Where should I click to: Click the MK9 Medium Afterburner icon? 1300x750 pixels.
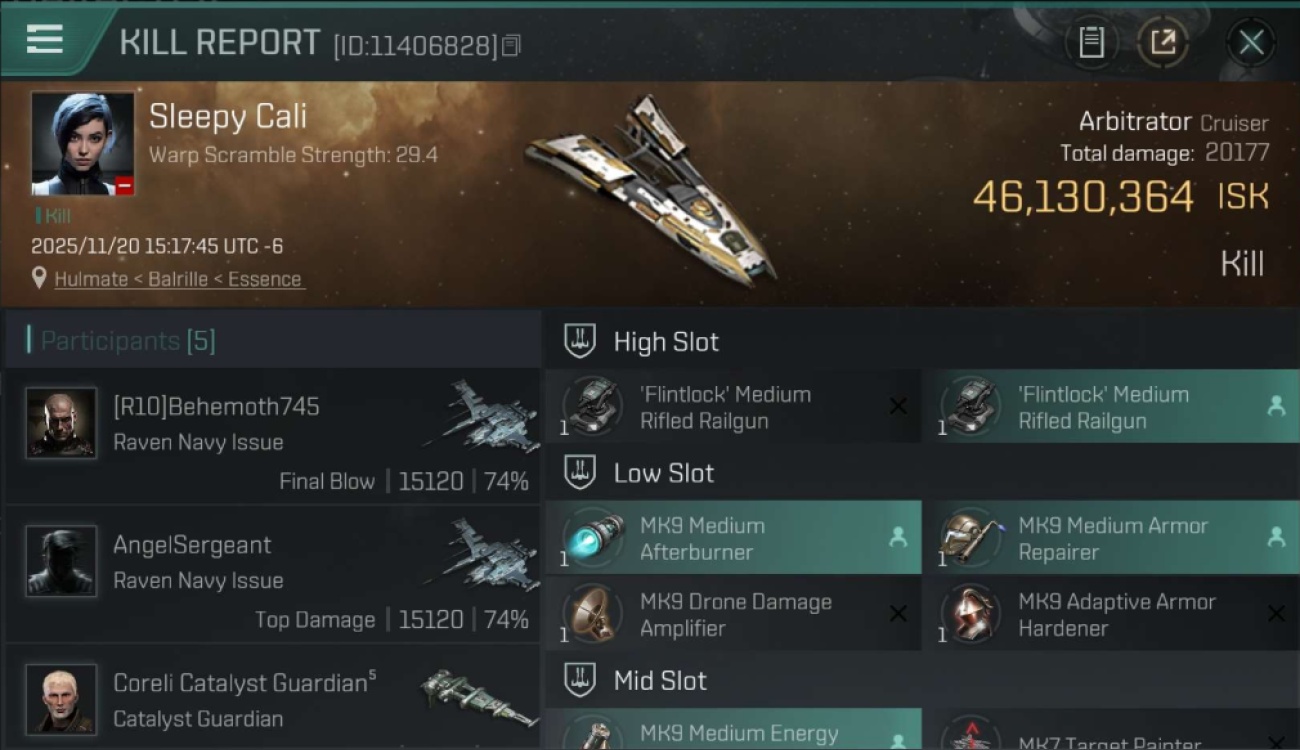coord(593,537)
